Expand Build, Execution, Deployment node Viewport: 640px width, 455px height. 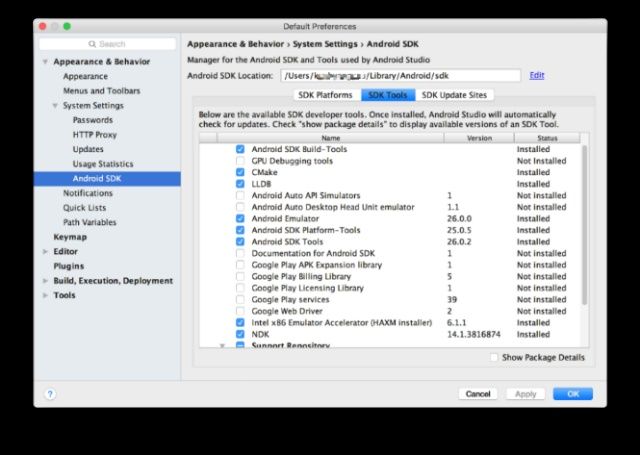[45, 281]
